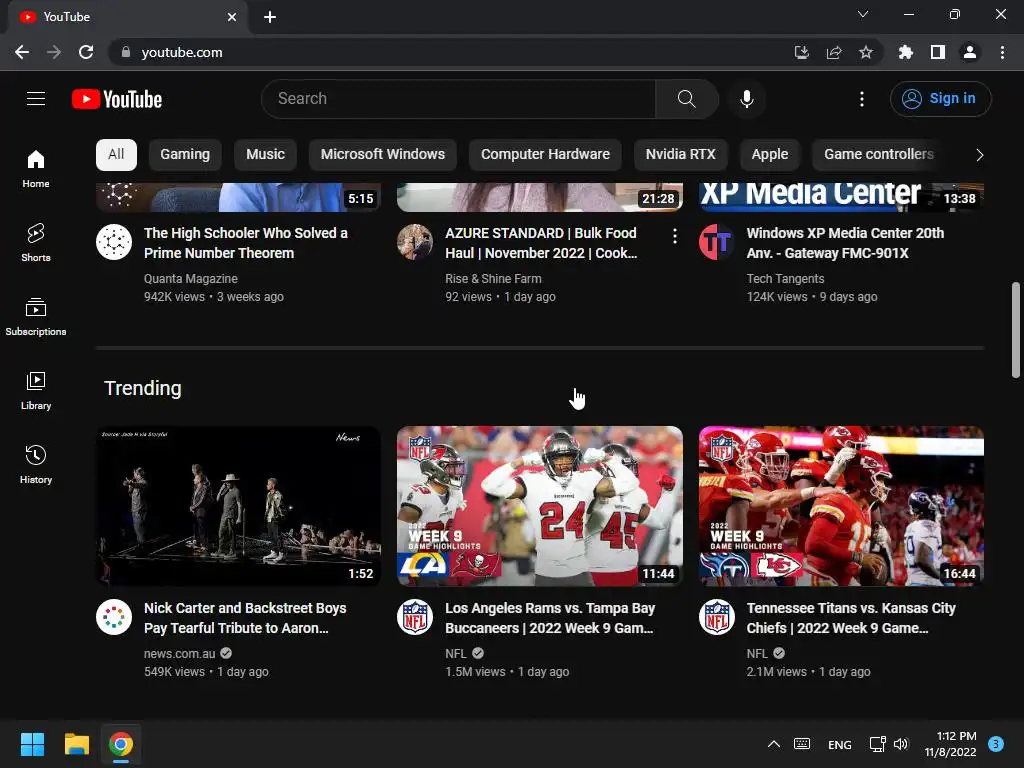Click the Chrome taskbar icon
The height and width of the screenshot is (768, 1024).
(x=121, y=744)
